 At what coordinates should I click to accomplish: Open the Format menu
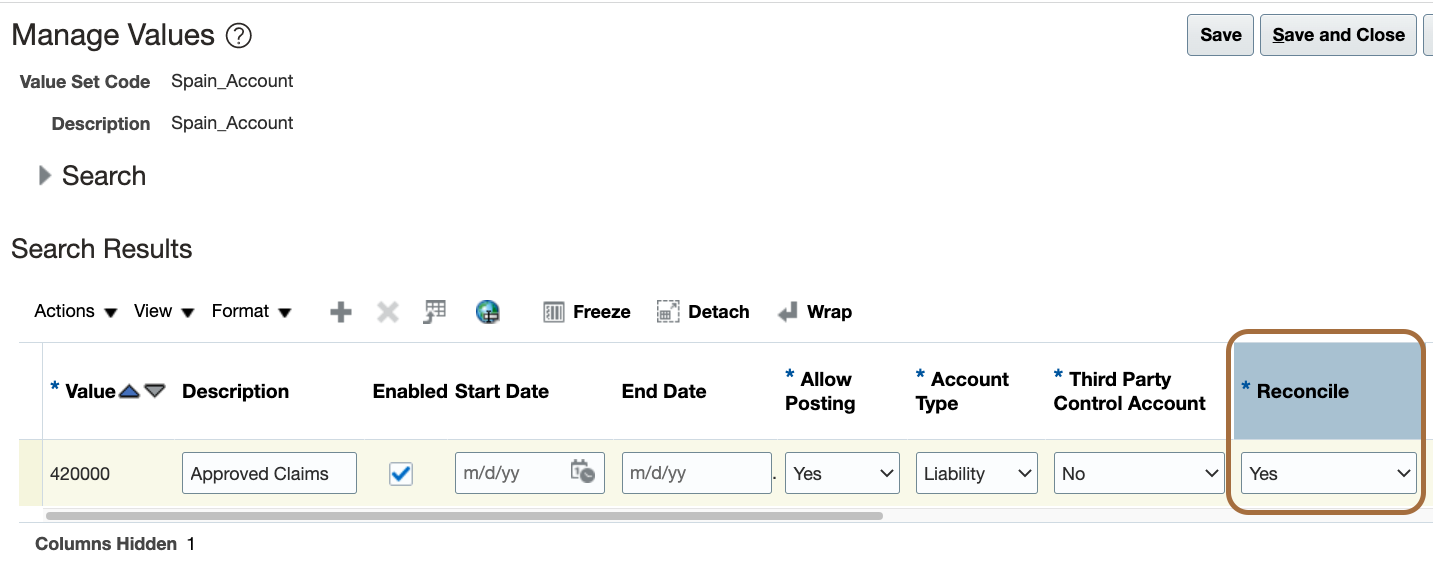tap(251, 312)
